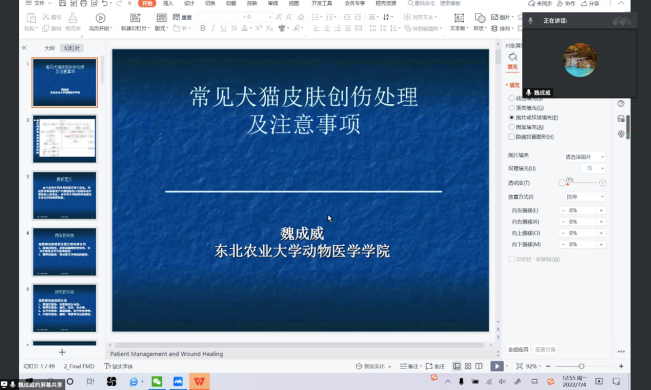651x390 pixels.
Task: Click the Bold formatting icon
Action: tap(203, 28)
